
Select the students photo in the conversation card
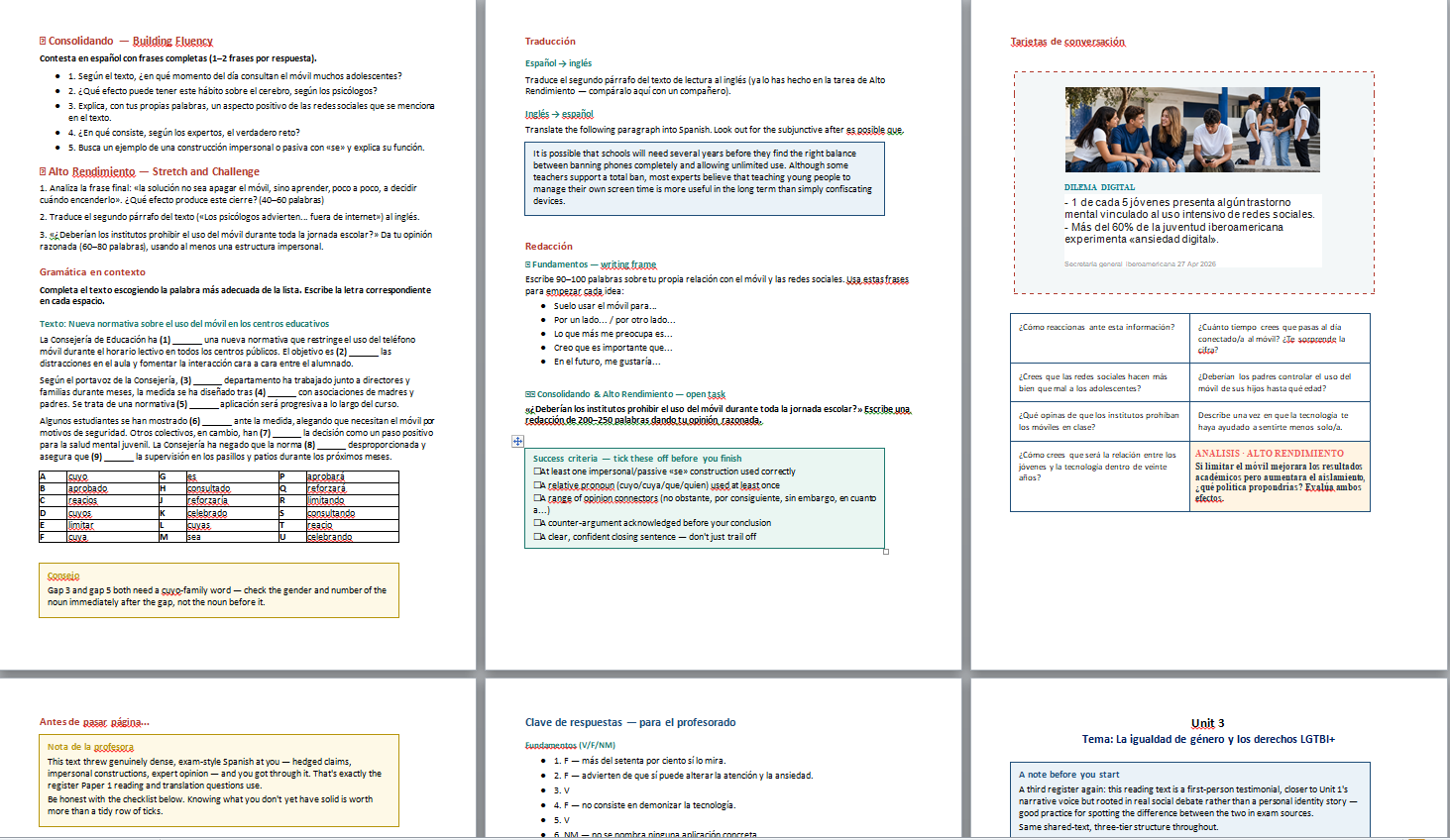1193,130
